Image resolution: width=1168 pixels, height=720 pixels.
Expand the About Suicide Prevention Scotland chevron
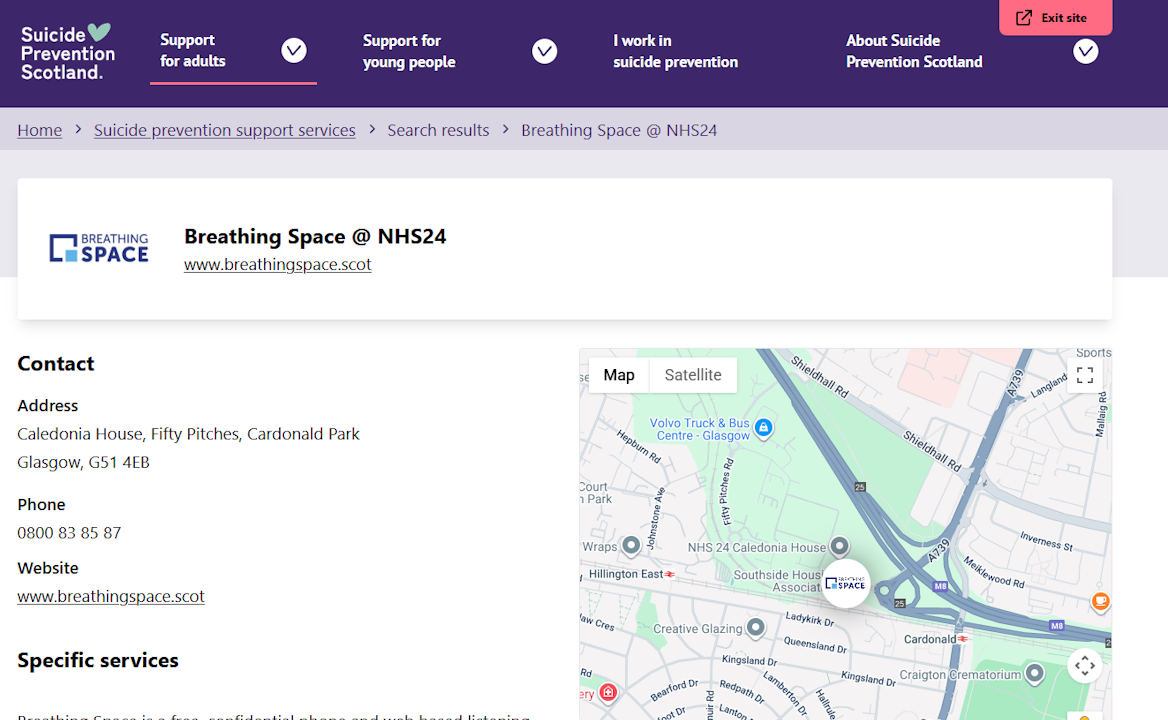click(x=1085, y=51)
